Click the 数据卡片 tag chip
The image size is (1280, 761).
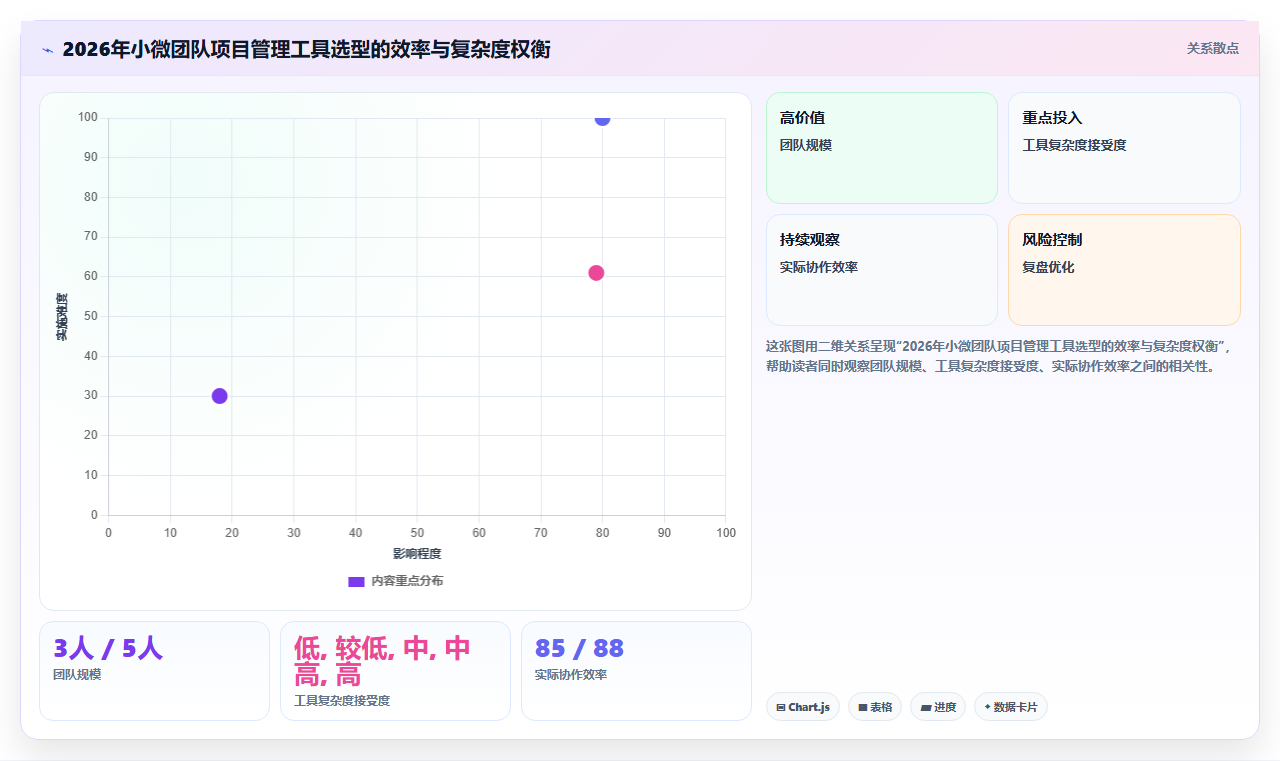pyautogui.click(x=1011, y=707)
